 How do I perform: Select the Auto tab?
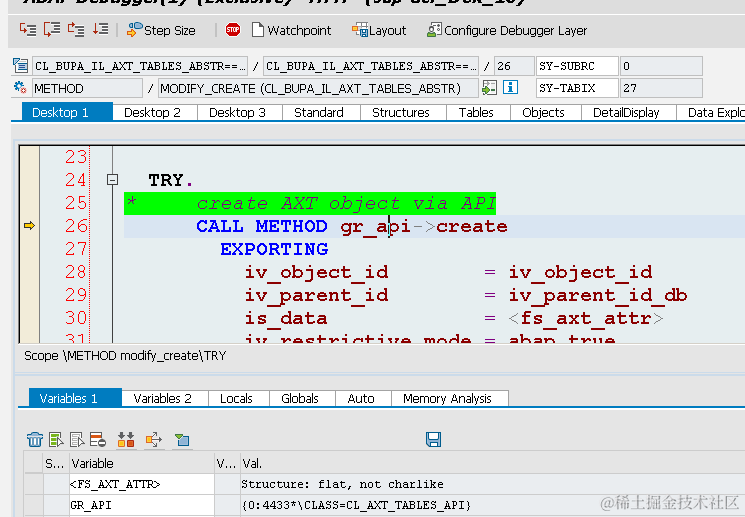(363, 398)
